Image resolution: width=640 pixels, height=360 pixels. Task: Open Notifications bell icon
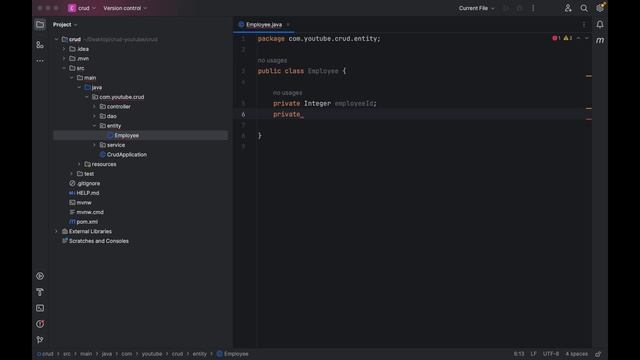(600, 24)
